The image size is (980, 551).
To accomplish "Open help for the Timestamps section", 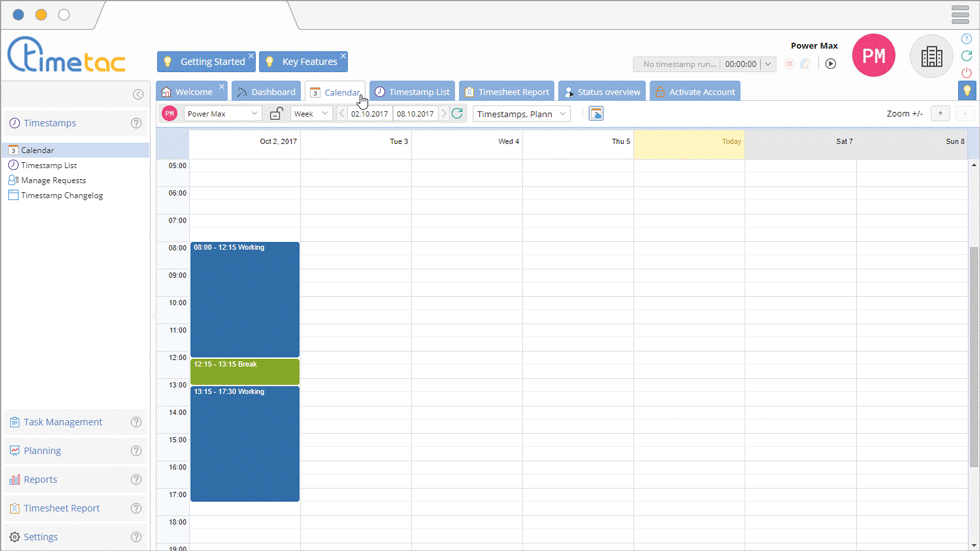I will coord(136,124).
